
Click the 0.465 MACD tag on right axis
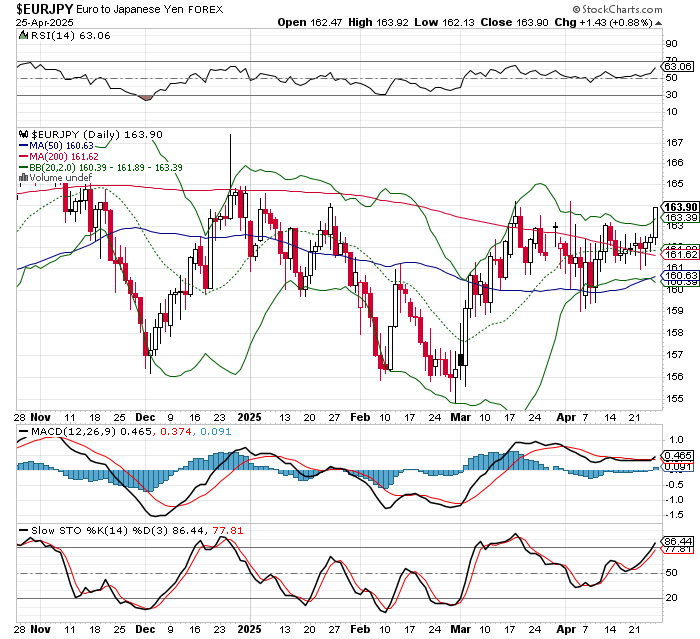[679, 456]
